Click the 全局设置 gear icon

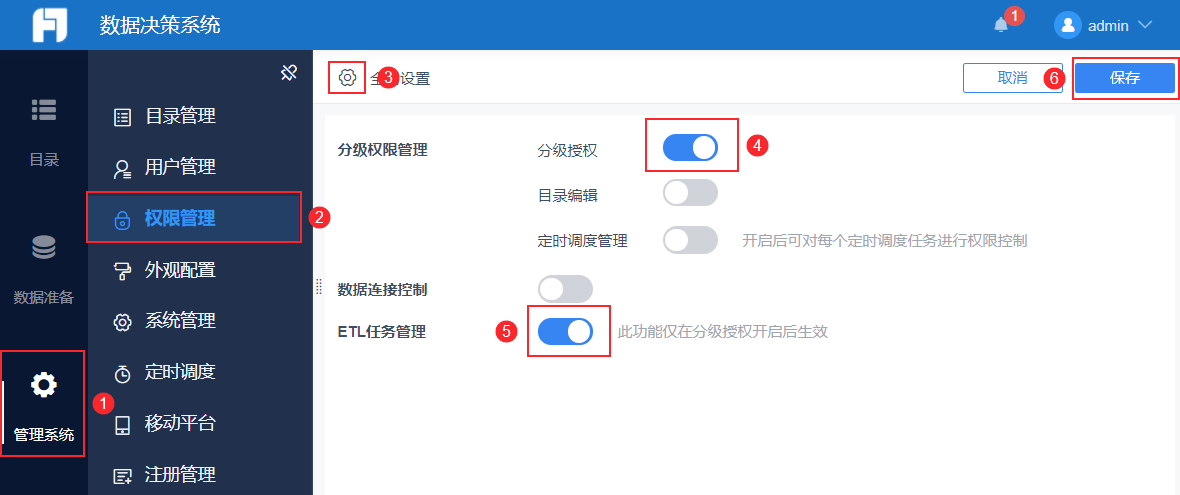click(347, 77)
